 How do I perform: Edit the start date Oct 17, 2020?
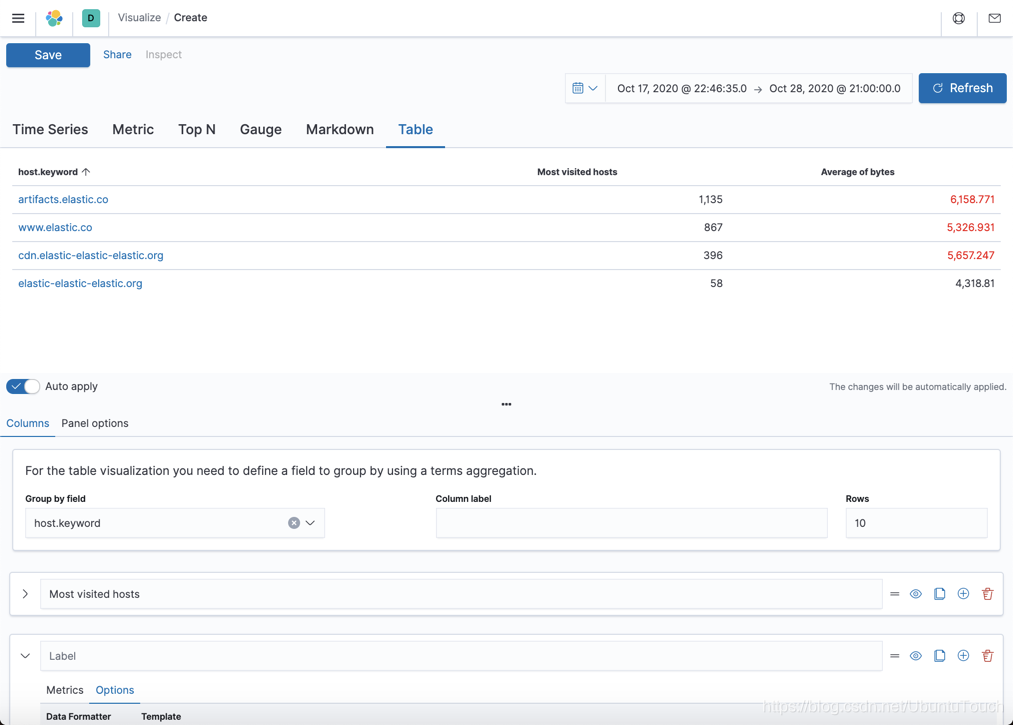click(x=682, y=89)
